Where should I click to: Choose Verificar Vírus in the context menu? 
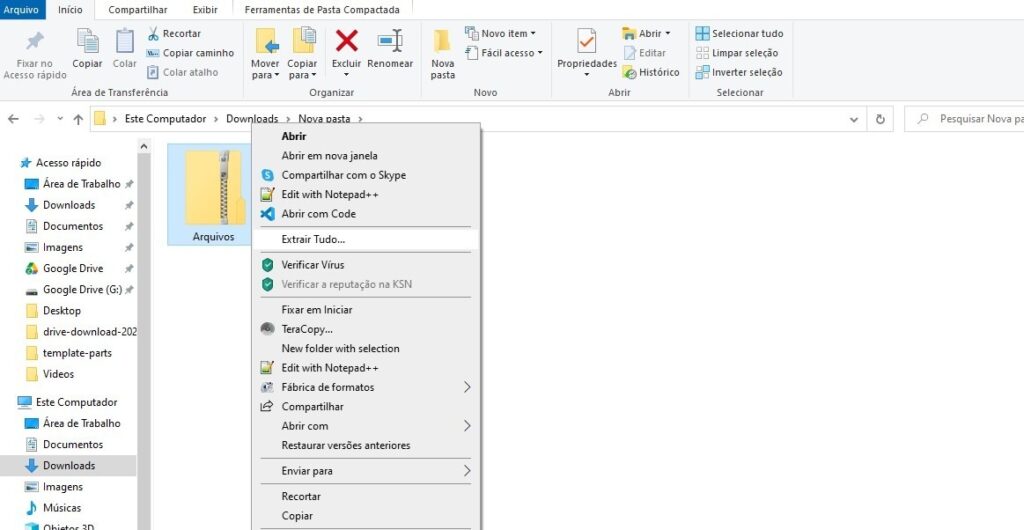(x=366, y=265)
